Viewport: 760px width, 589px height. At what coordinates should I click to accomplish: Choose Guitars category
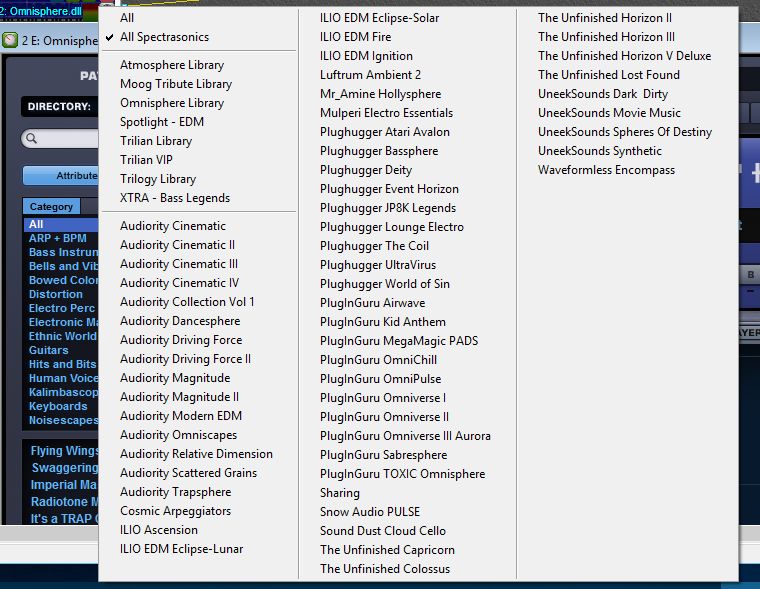[48, 350]
